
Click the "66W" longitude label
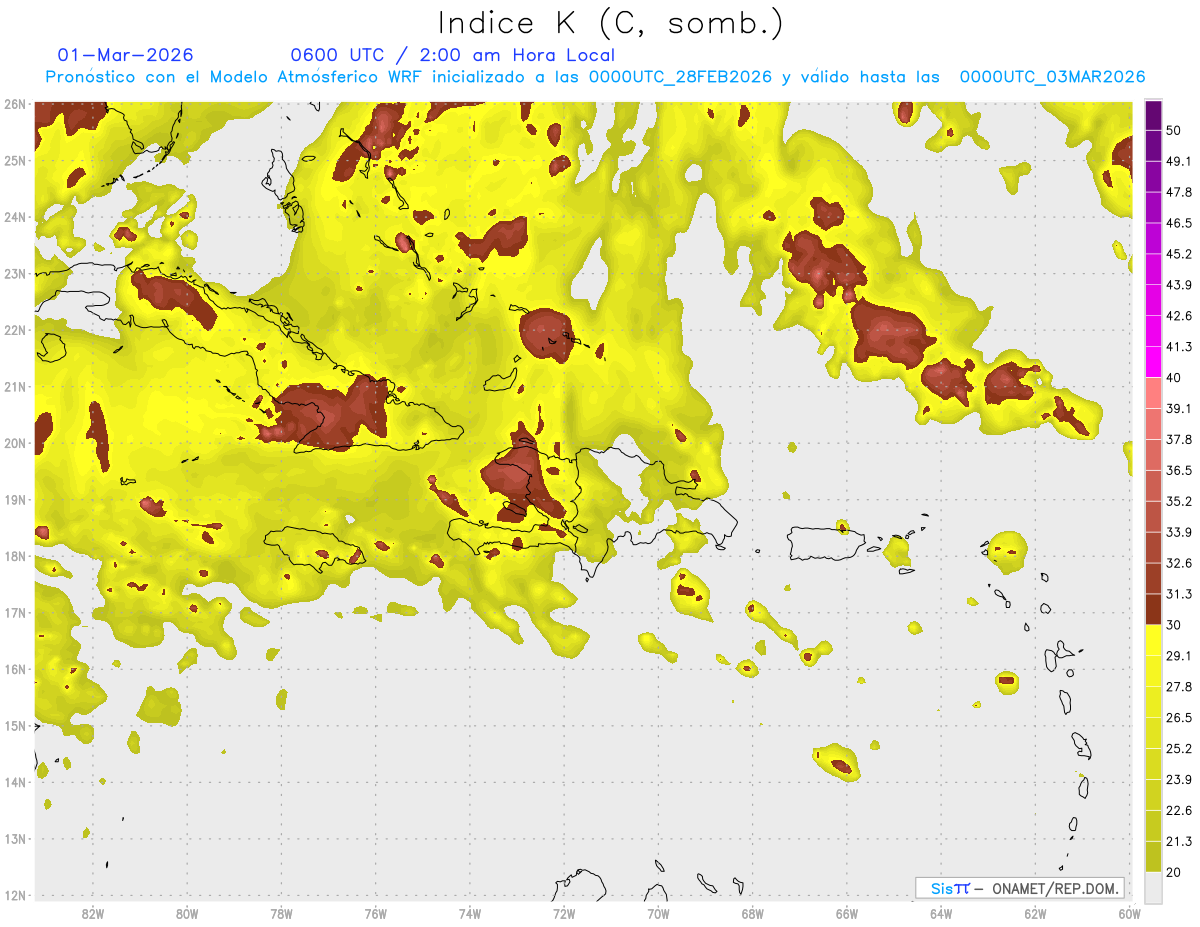point(846,914)
